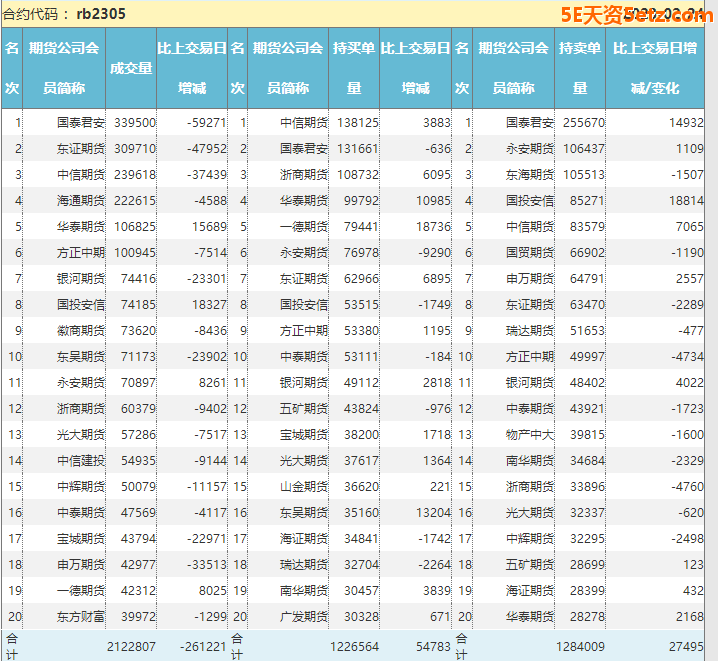Click volume value 57286 for 光大期货

tap(138, 434)
